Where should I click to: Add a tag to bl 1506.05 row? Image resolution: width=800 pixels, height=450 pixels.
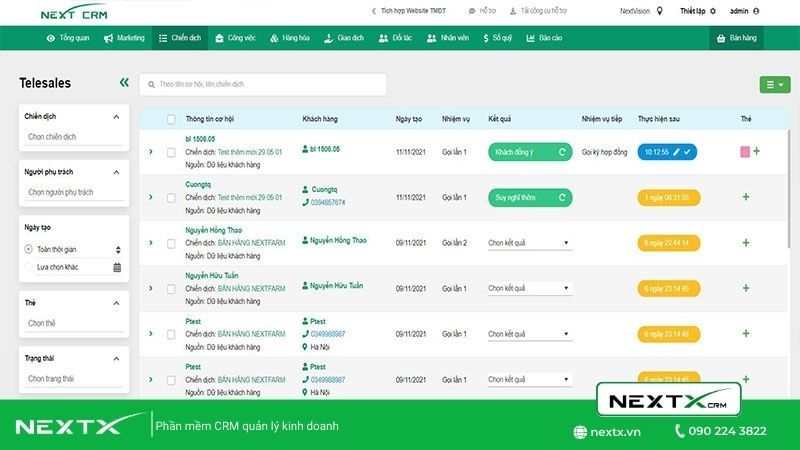tap(757, 151)
